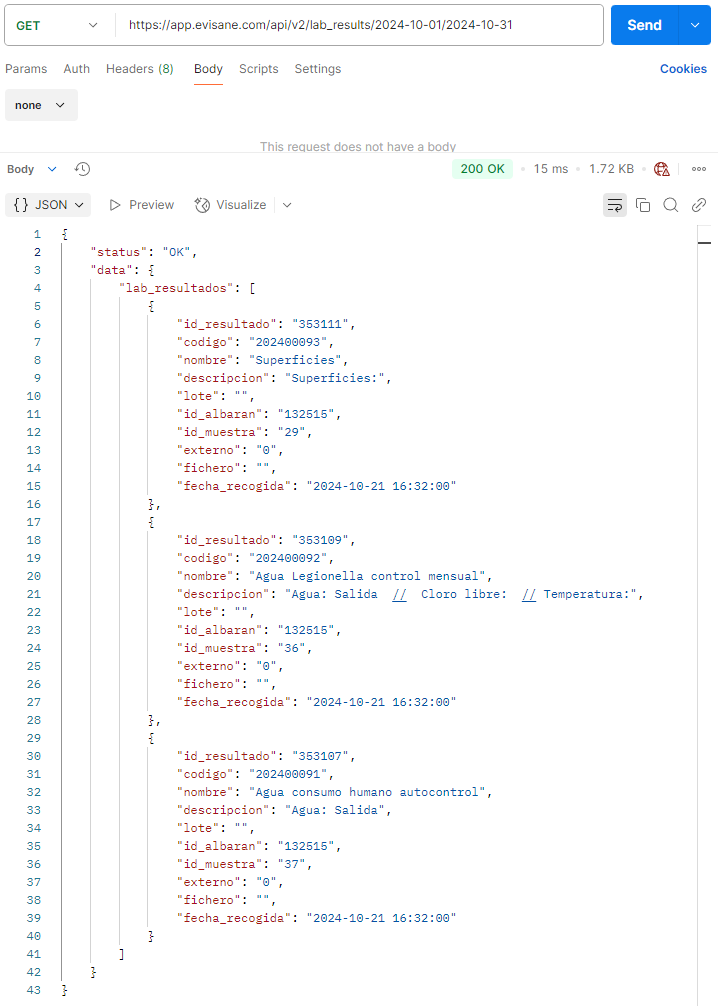This screenshot has width=718, height=1006.
Task: Open the Visualize response view
Action: coord(231,205)
